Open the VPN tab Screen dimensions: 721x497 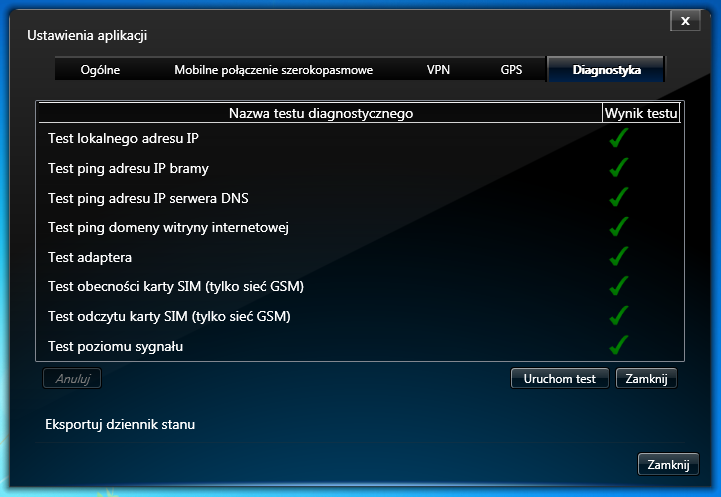pos(438,70)
